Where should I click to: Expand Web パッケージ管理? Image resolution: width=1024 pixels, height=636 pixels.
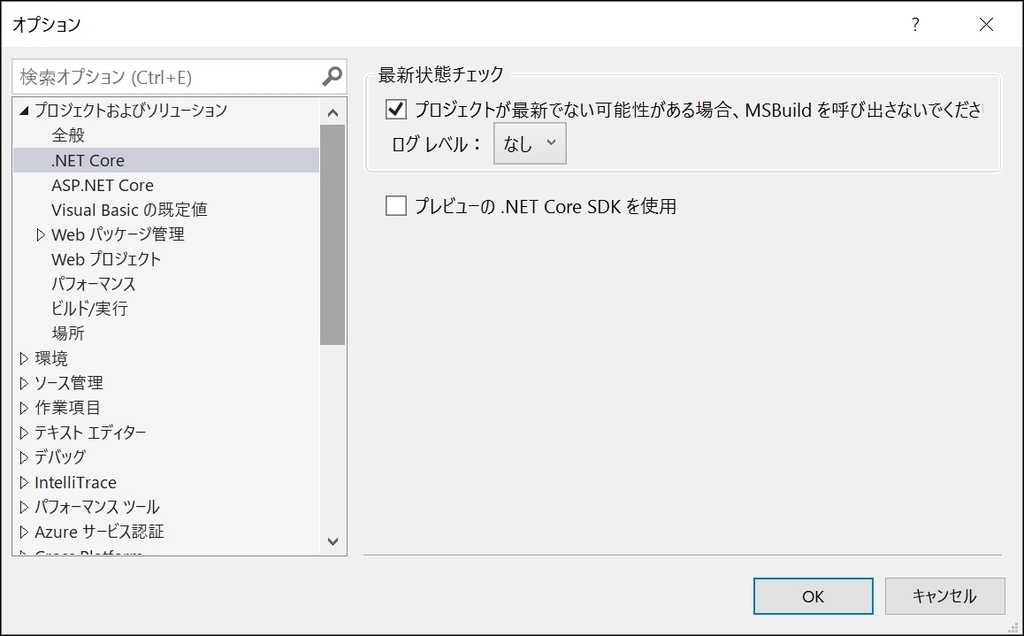pos(42,234)
